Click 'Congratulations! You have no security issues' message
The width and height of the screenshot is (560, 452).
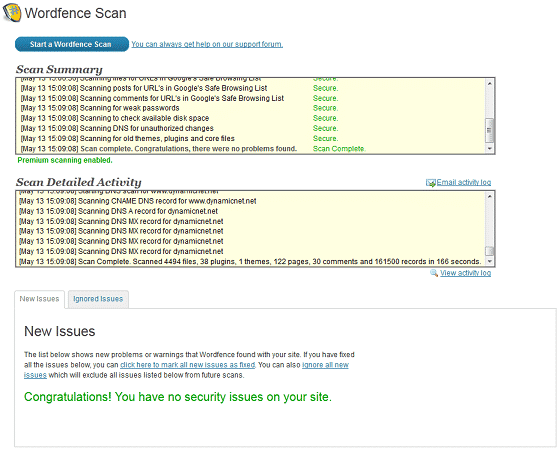[178, 397]
